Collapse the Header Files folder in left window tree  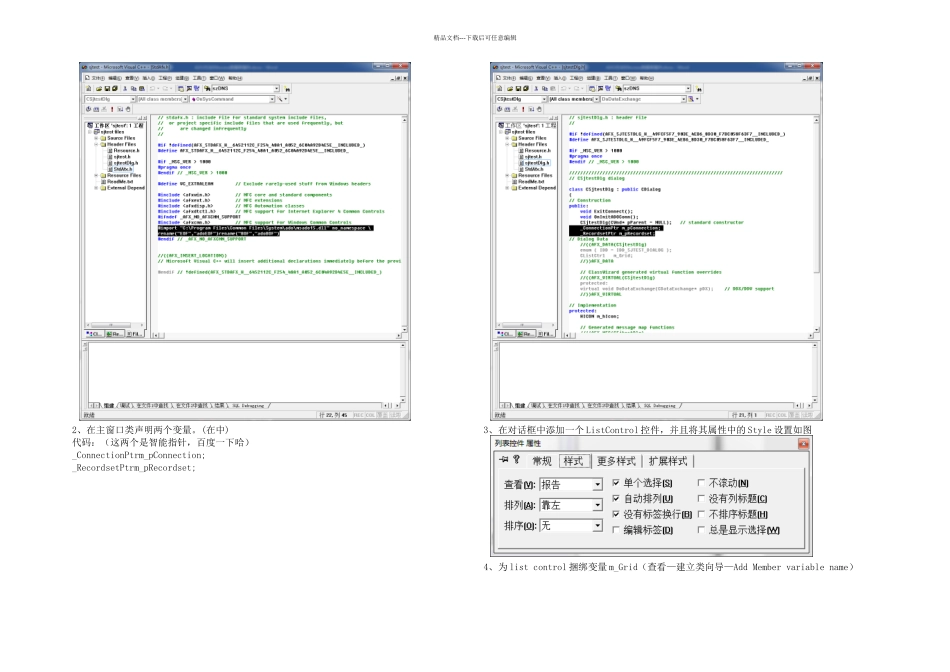pos(96,145)
